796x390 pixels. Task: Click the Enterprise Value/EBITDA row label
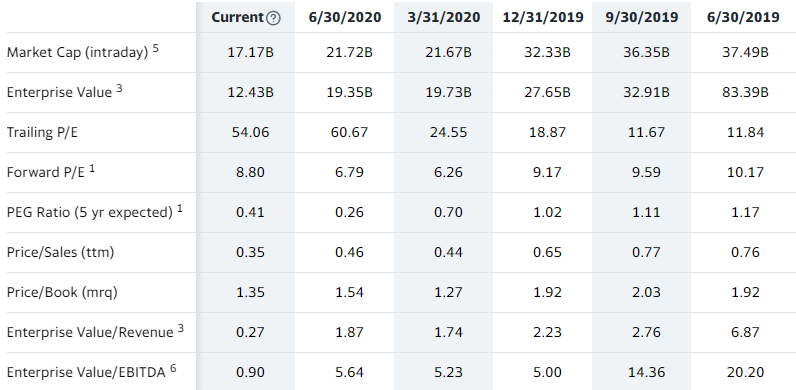pyautogui.click(x=86, y=372)
